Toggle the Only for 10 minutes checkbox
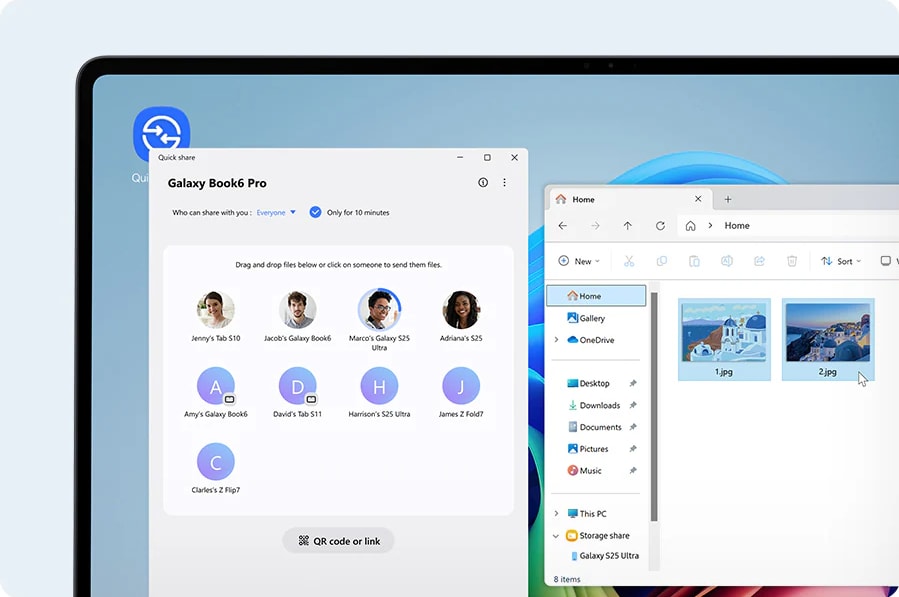The height and width of the screenshot is (597, 899). point(315,212)
